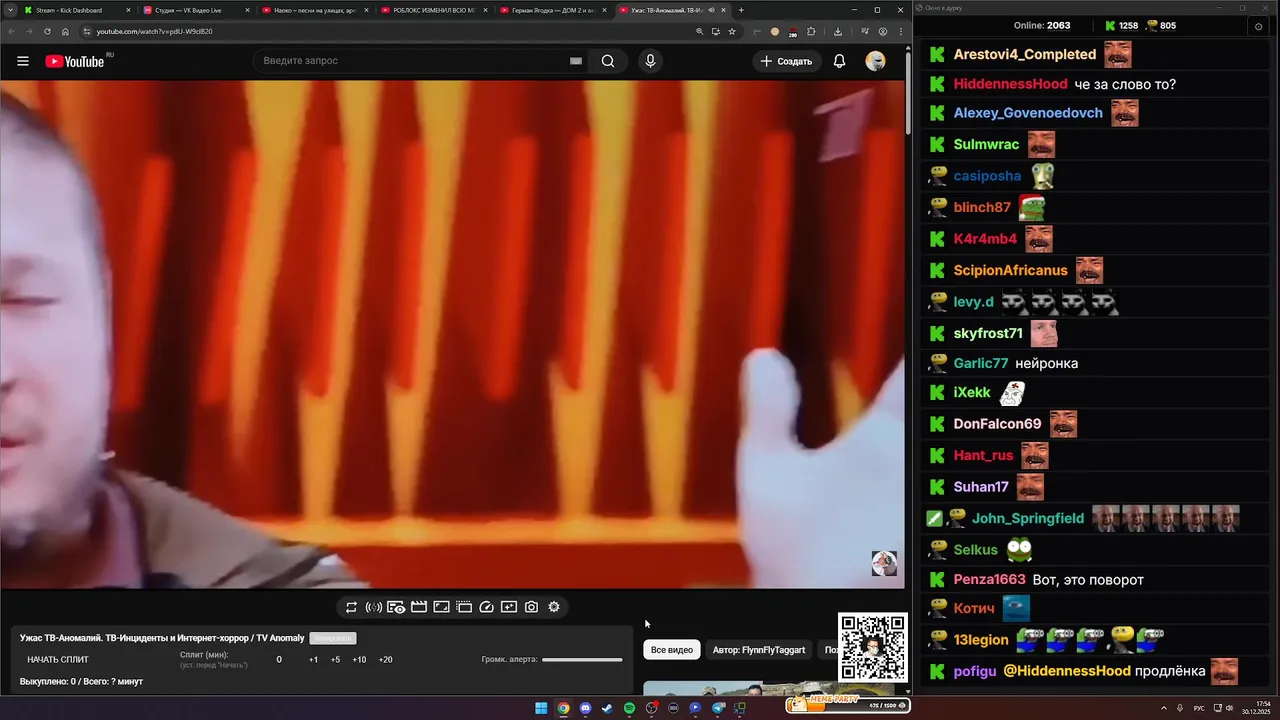
Task: Open the tab search dropdown arrow
Action: pyautogui.click(x=9, y=10)
